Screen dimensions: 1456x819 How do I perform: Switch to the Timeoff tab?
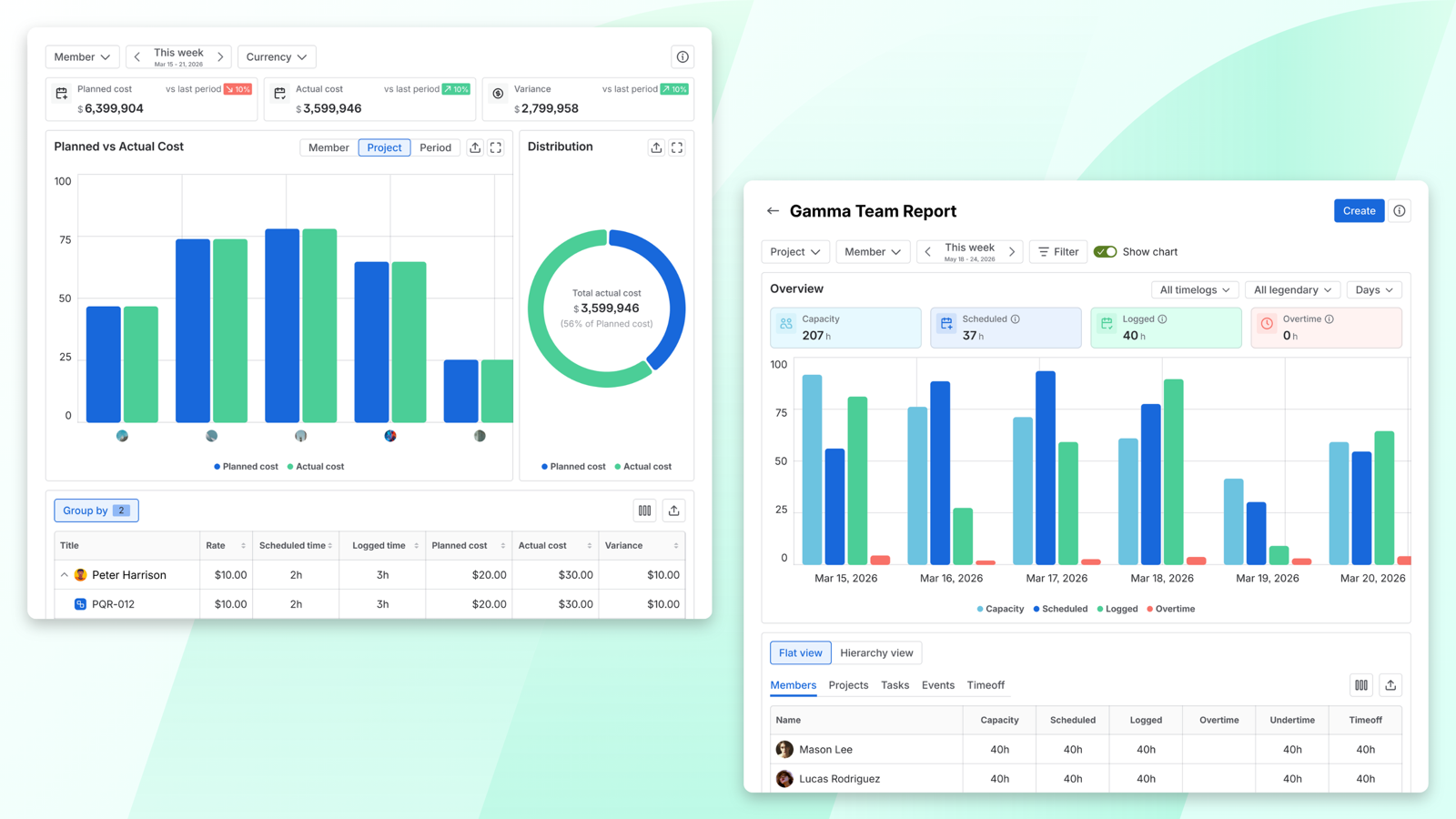point(986,685)
